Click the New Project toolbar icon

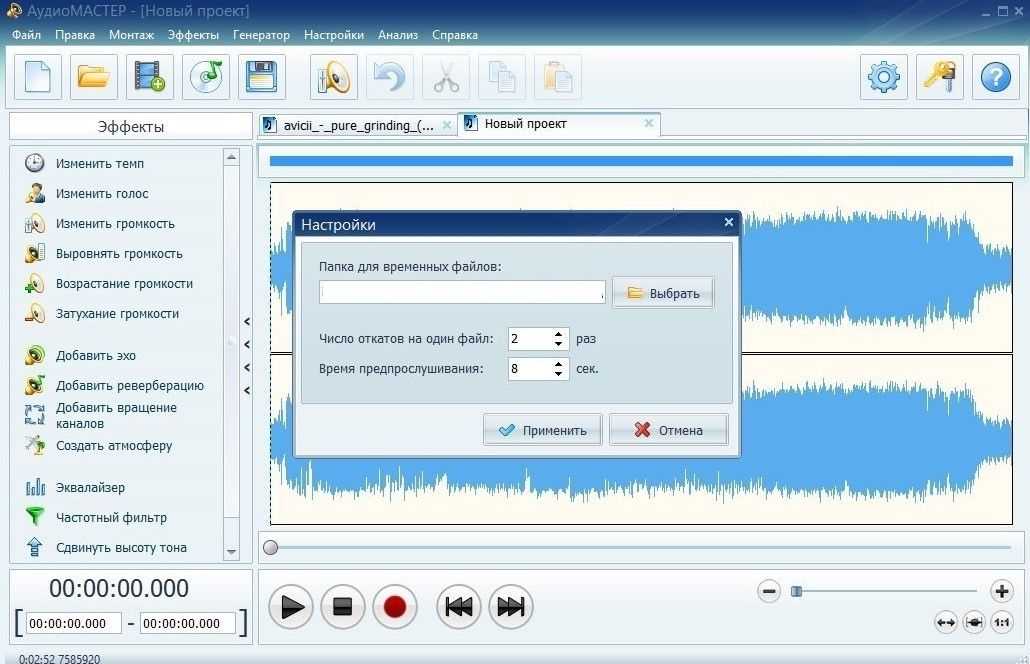(38, 77)
